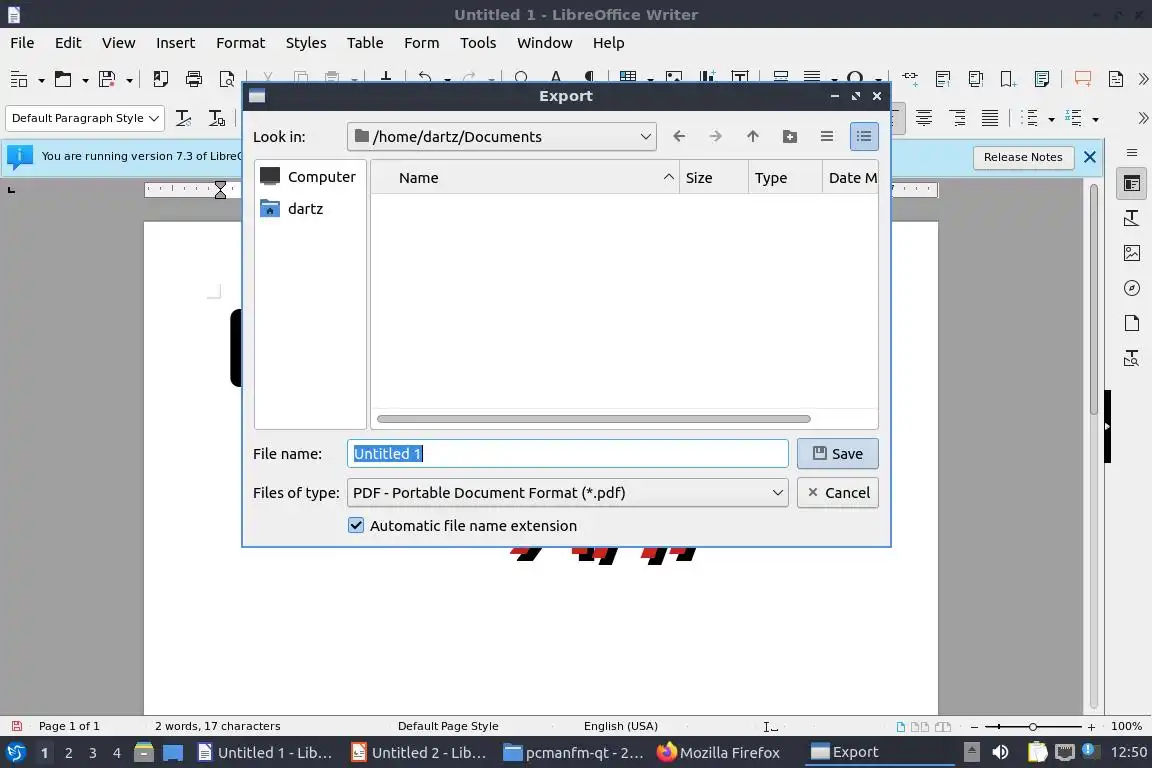1152x768 pixels.
Task: Click Update Selected Style icon
Action: pyautogui.click(x=184, y=118)
